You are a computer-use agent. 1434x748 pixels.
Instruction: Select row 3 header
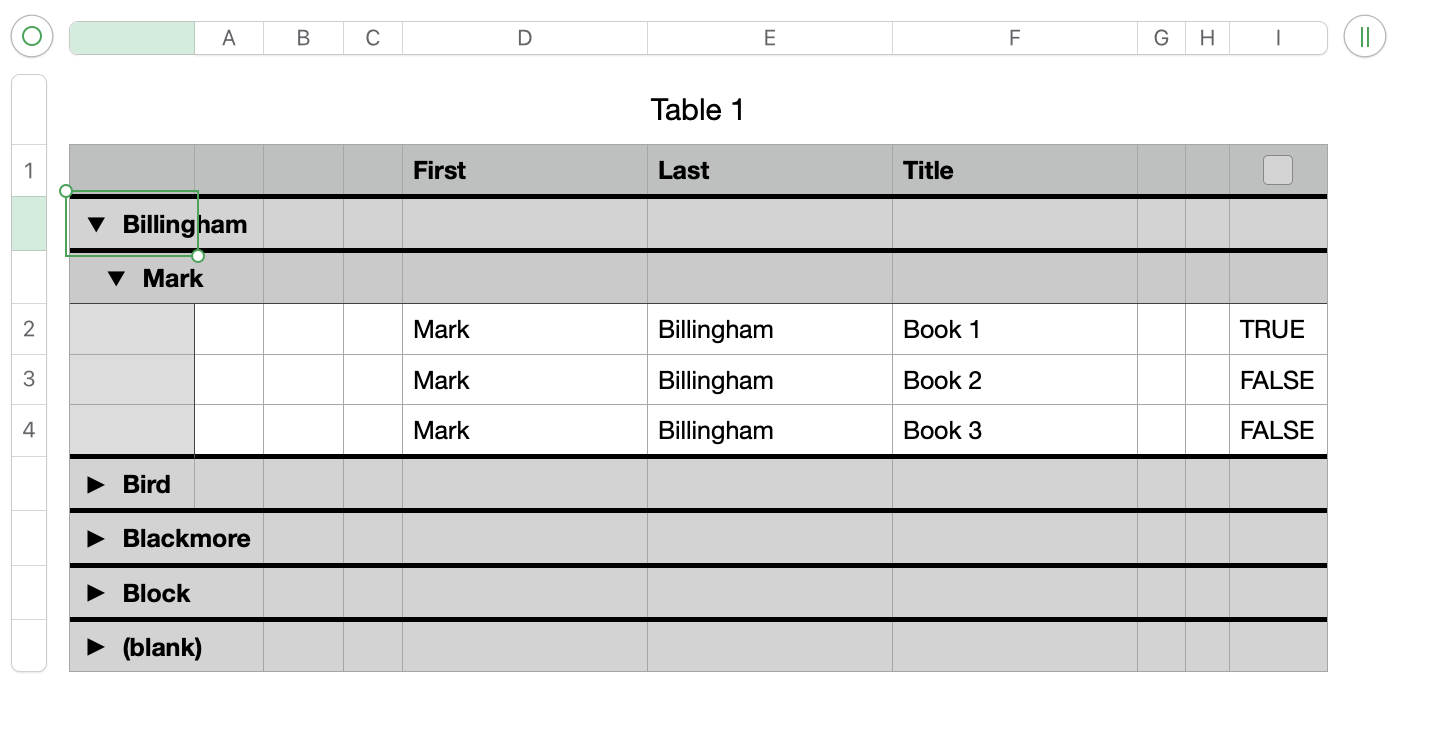point(29,380)
